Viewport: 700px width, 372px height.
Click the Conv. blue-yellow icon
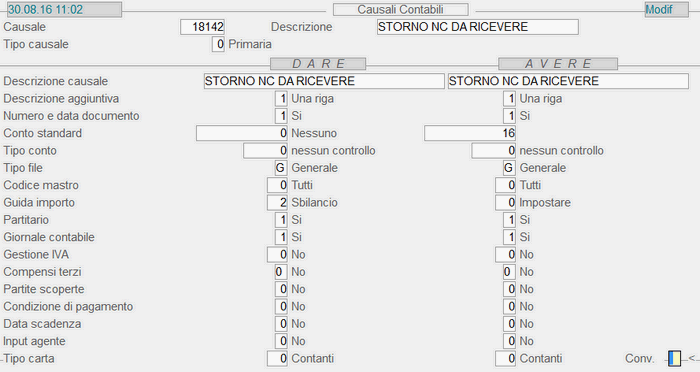pyautogui.click(x=675, y=358)
